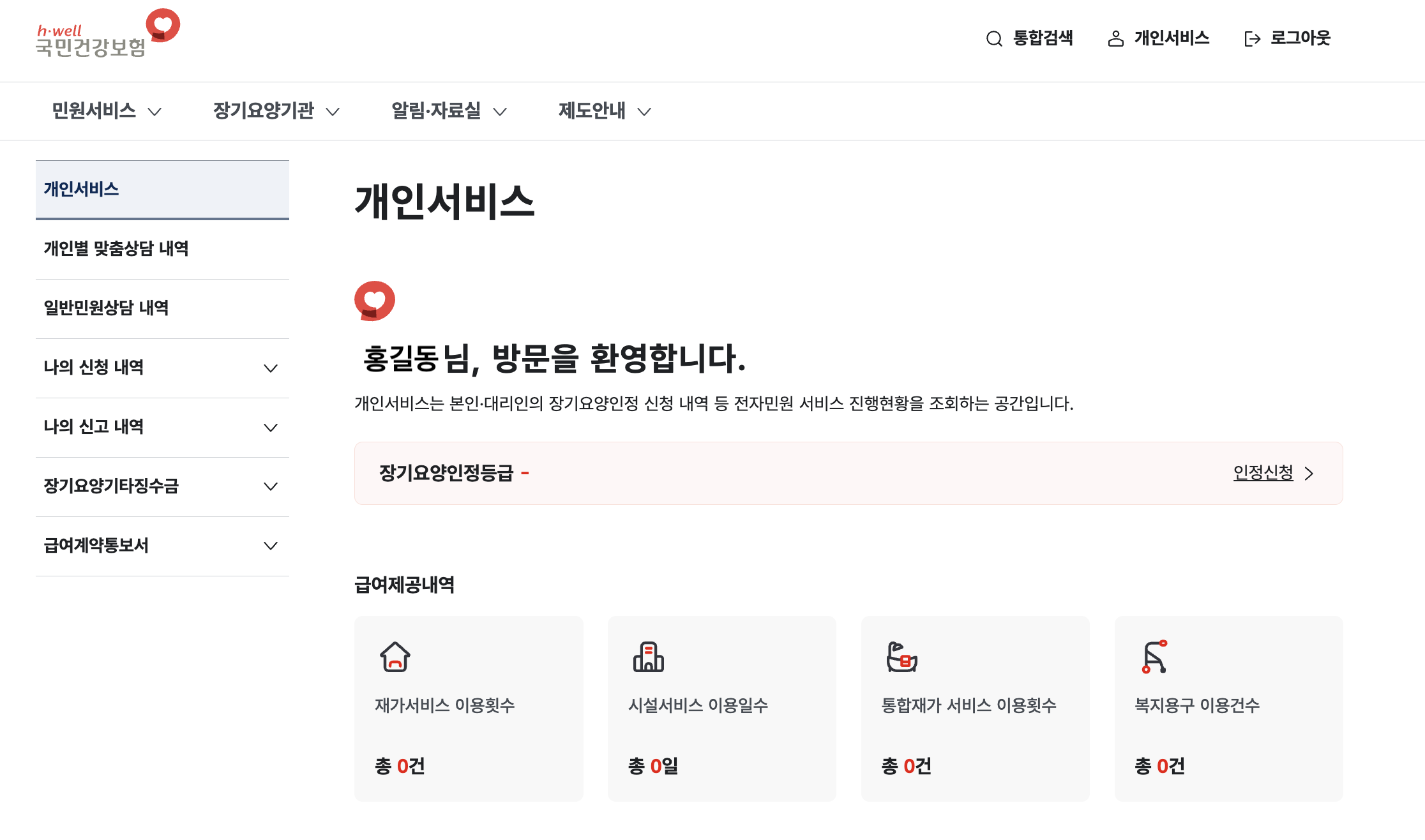
Task: Open the header 개인서비스 link
Action: coord(1158,38)
